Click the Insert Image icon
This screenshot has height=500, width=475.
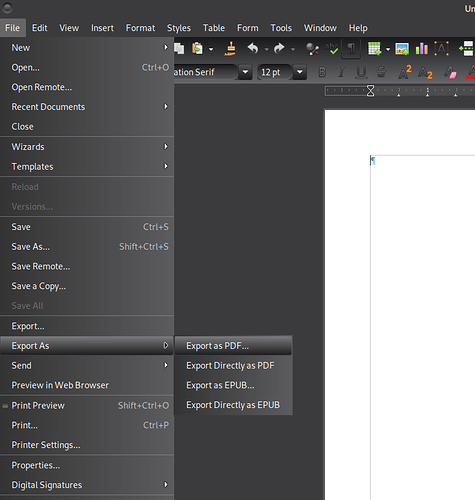402,49
